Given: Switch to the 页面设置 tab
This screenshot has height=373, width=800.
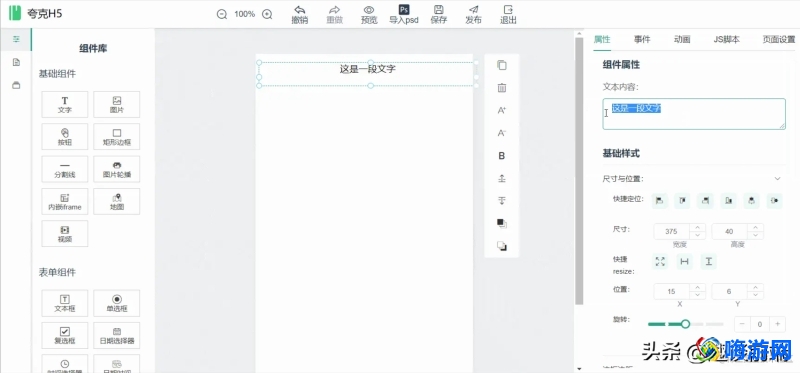Looking at the screenshot, I should [x=779, y=39].
